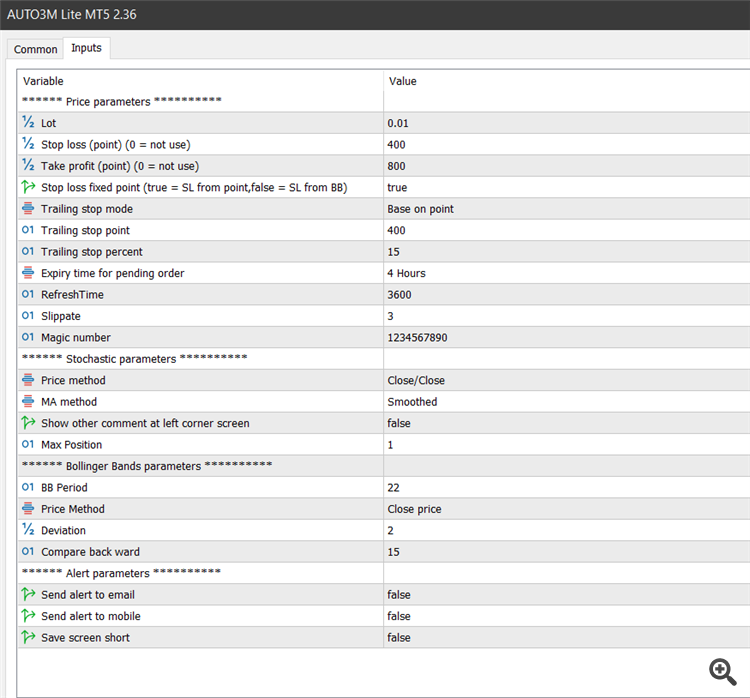Image resolution: width=750 pixels, height=698 pixels.
Task: Click the Variable column header
Action: 43,81
